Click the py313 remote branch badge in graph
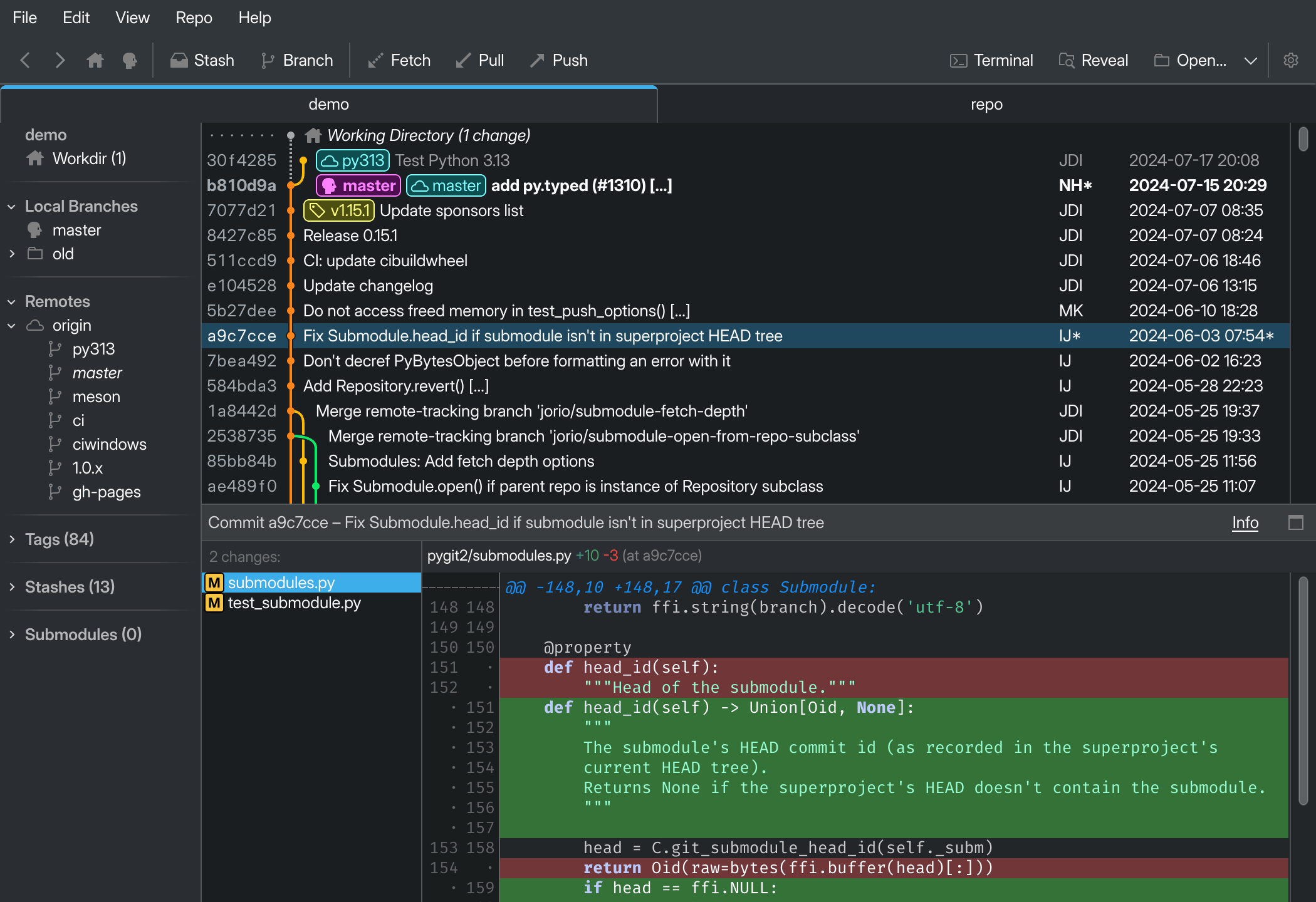1316x902 pixels. tap(353, 160)
